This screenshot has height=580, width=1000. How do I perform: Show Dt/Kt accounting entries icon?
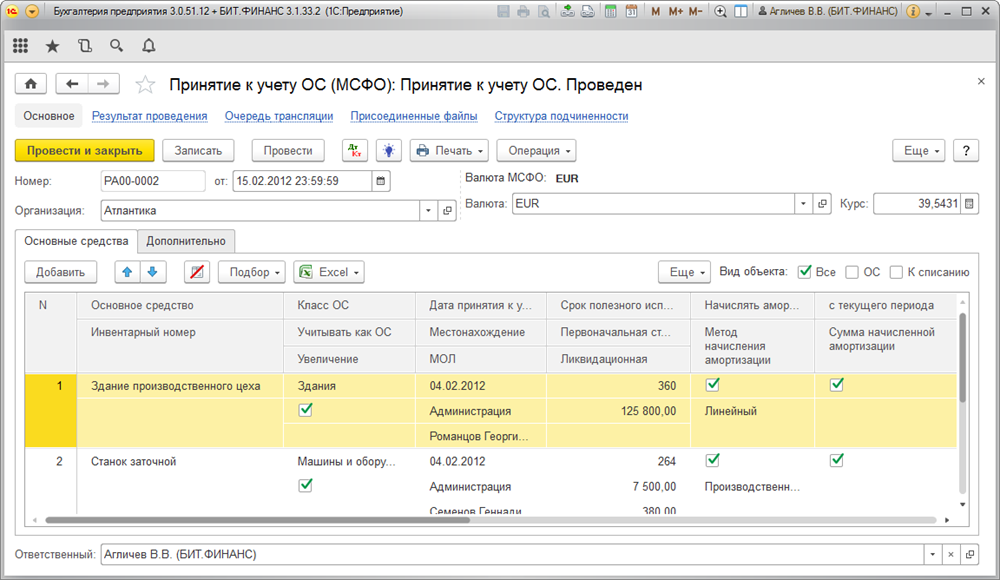(x=355, y=151)
